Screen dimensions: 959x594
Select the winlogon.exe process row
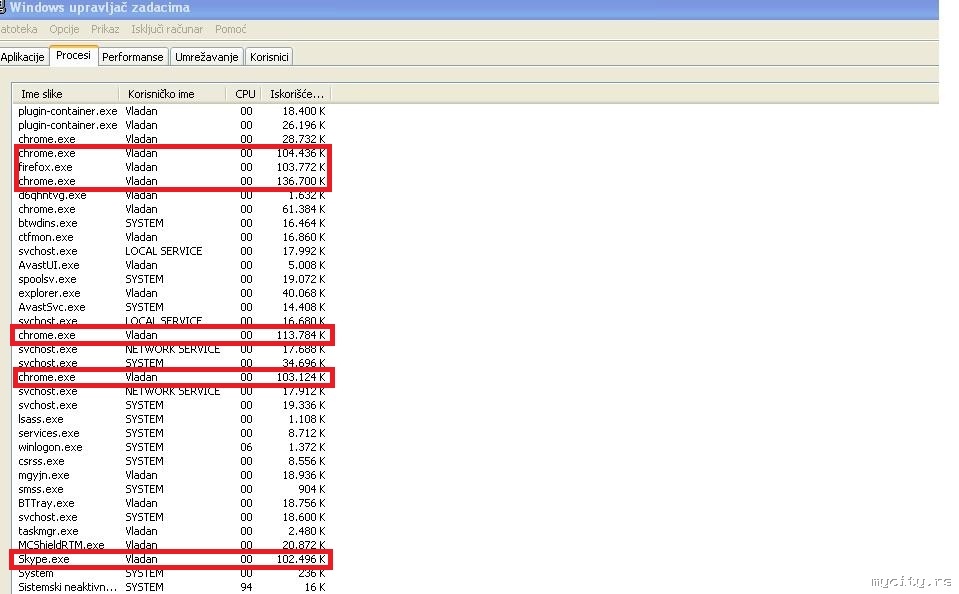171,448
